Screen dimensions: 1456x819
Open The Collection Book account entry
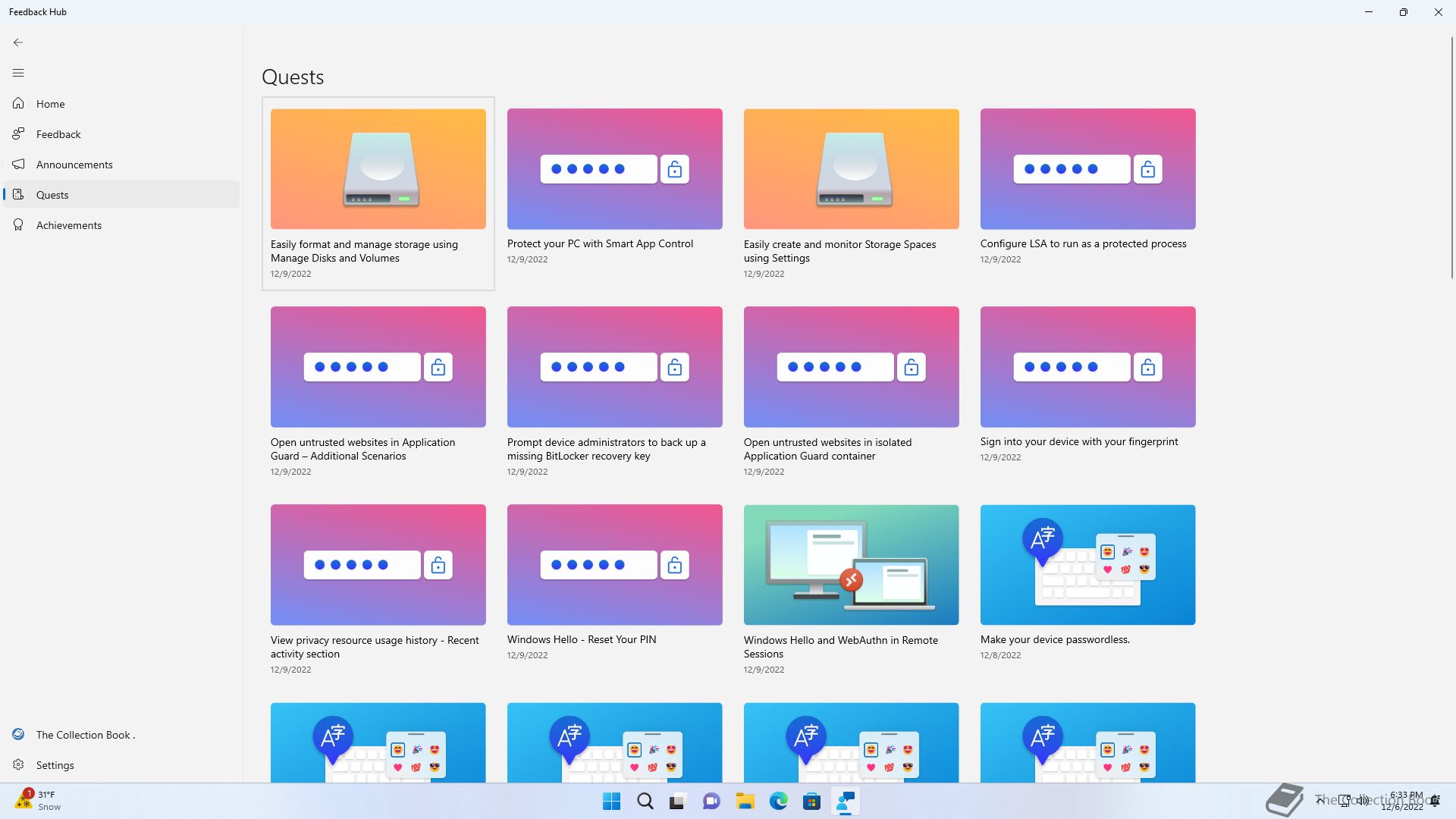121,734
